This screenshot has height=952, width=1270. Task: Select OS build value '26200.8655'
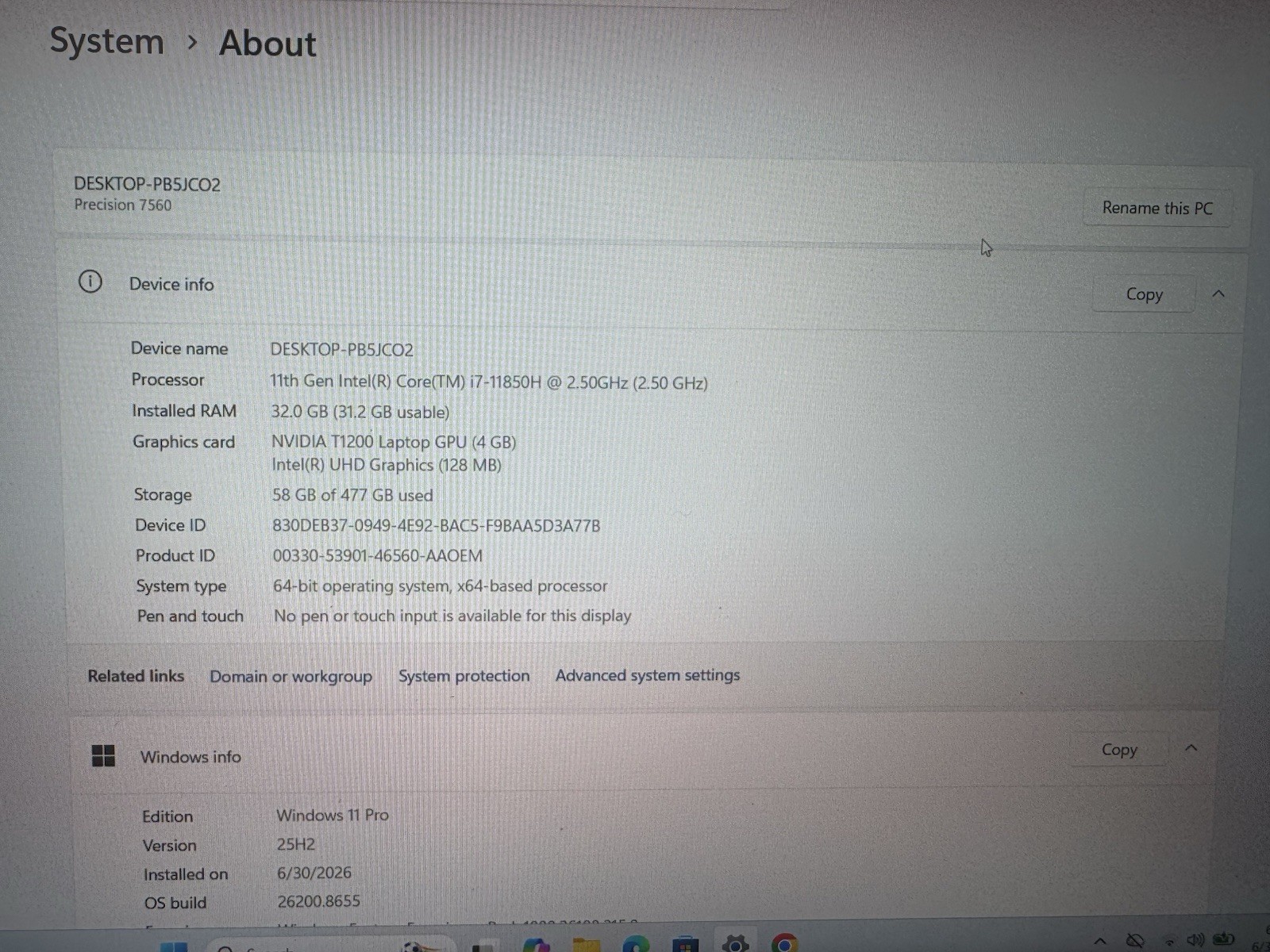coord(319,901)
